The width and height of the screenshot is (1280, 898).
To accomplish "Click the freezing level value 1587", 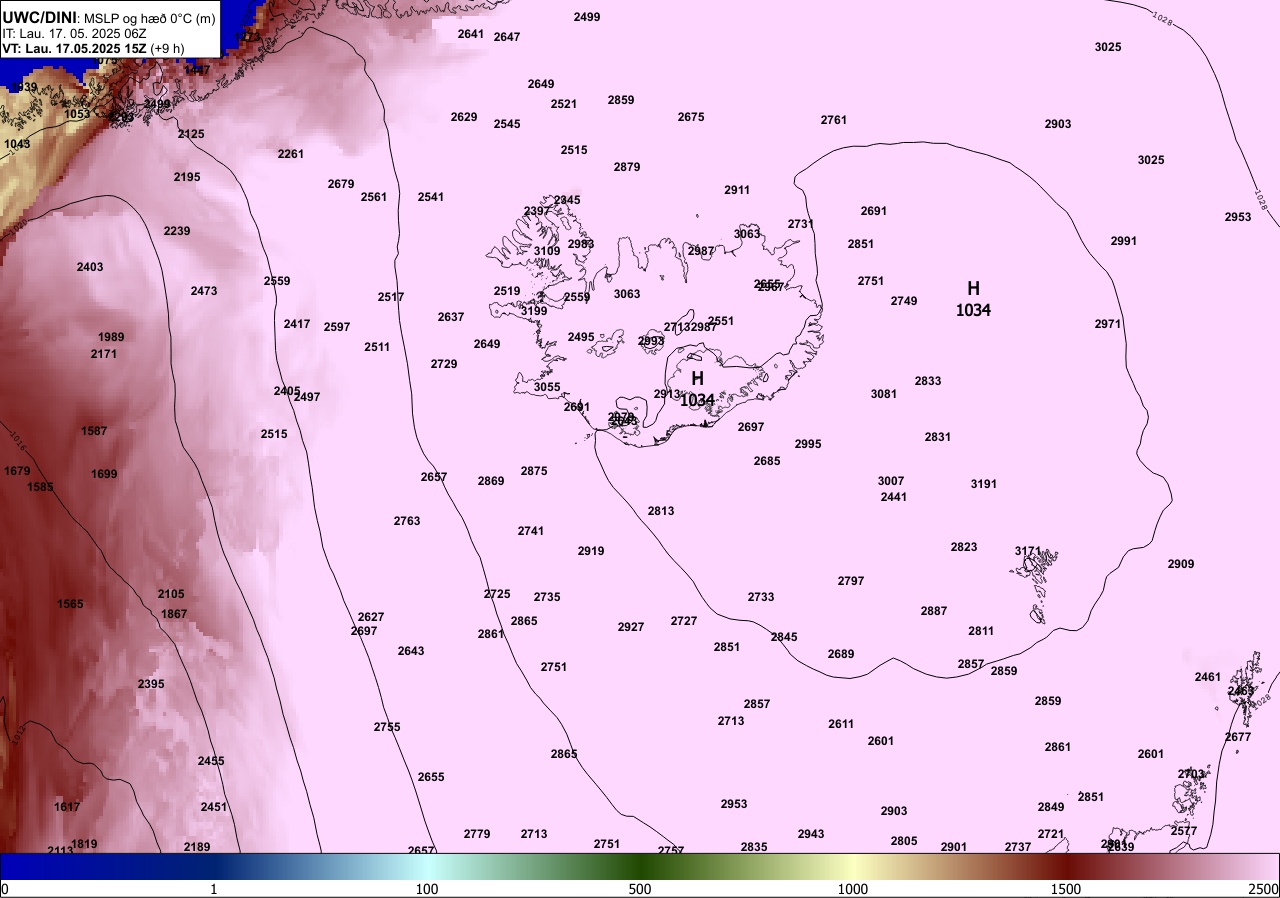I will point(94,431).
